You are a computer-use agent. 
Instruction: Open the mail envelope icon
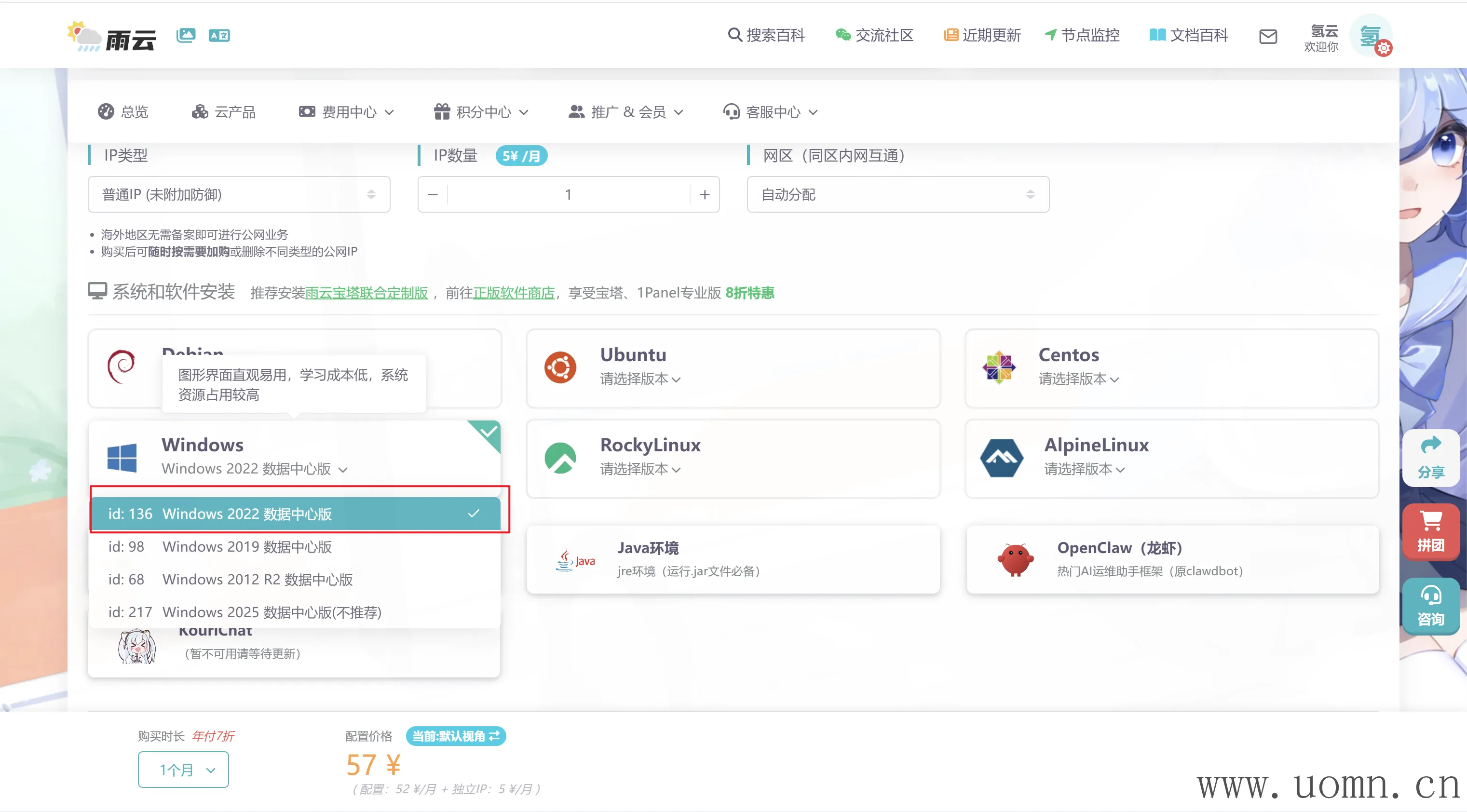tap(1268, 37)
